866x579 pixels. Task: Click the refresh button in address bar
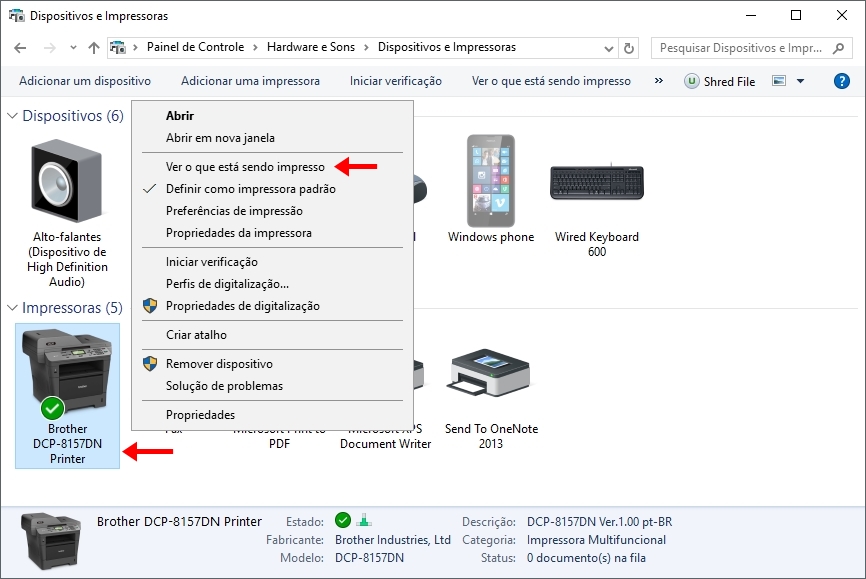click(629, 48)
